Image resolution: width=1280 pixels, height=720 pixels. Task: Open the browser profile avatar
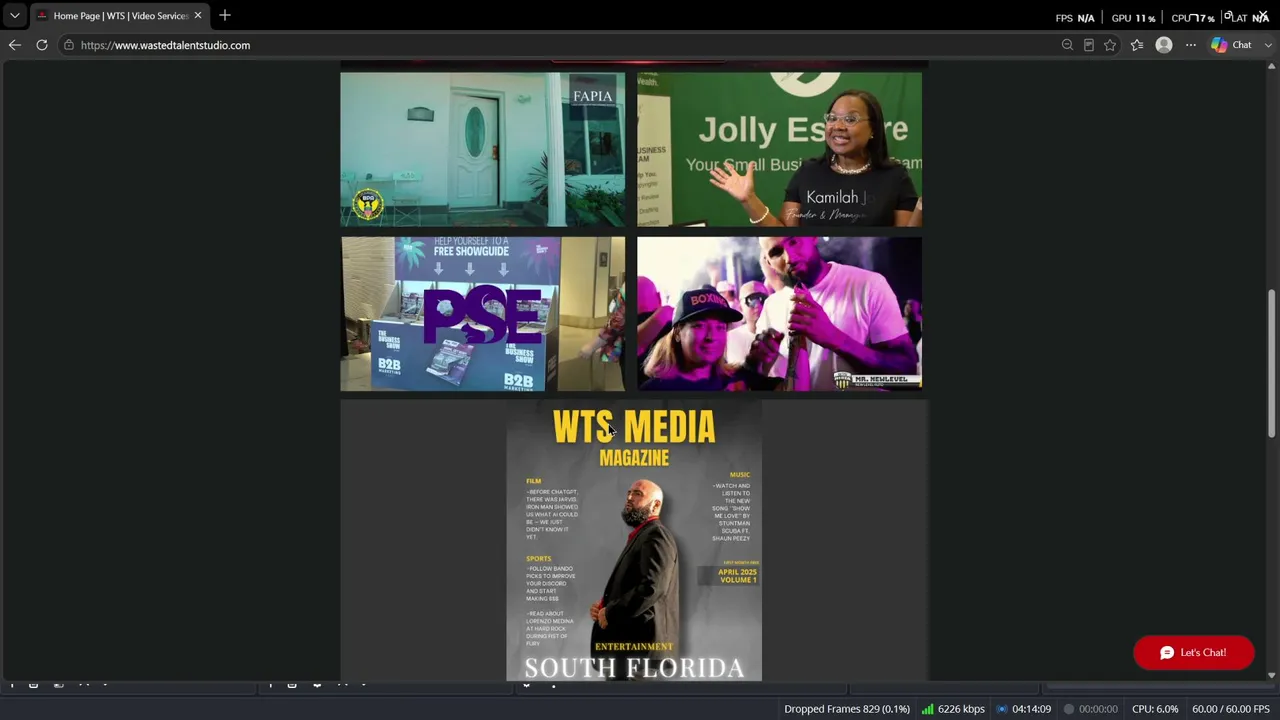point(1164,45)
